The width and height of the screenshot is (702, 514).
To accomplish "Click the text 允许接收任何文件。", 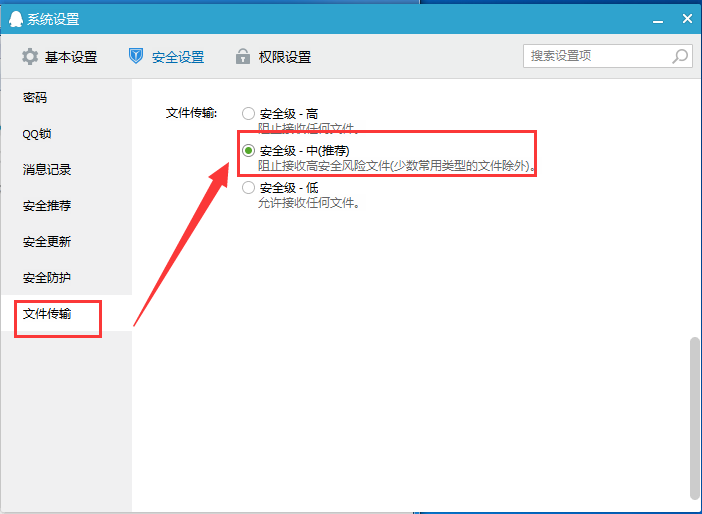I will click(309, 203).
